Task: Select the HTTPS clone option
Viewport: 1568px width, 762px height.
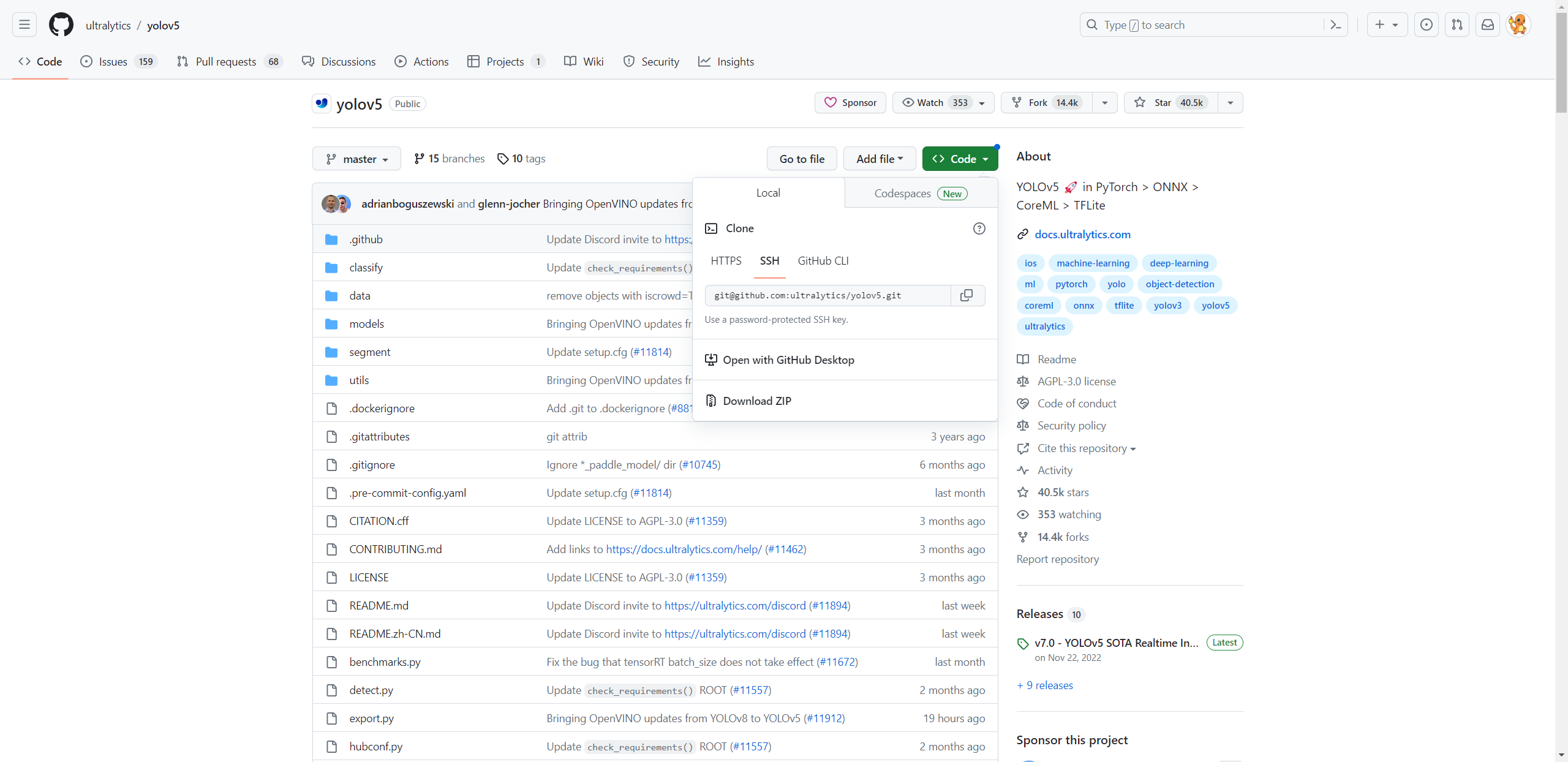Action: 726,261
